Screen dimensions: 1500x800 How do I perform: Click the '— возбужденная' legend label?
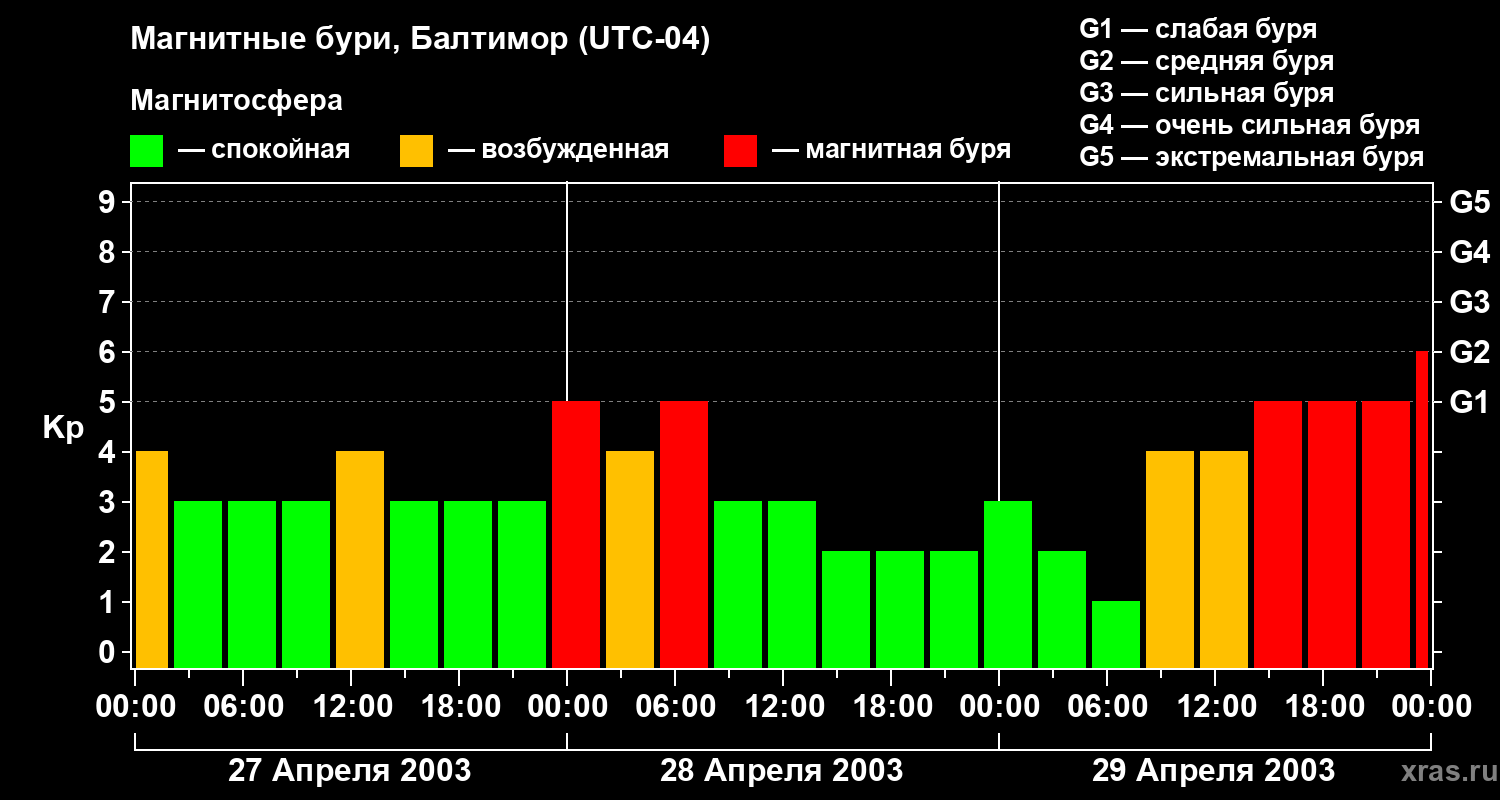558,150
